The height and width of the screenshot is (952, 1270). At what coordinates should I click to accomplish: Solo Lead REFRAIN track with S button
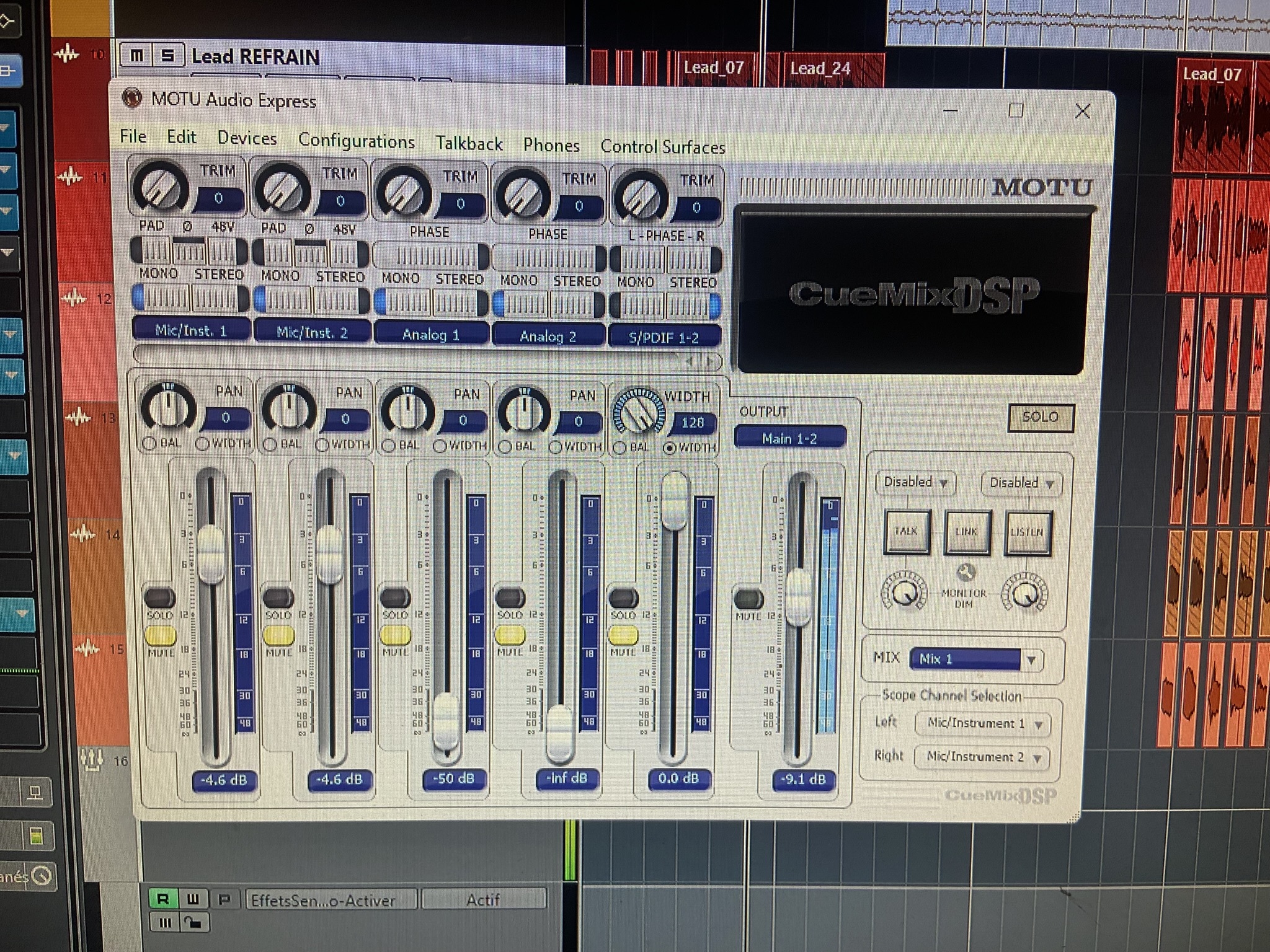click(167, 56)
